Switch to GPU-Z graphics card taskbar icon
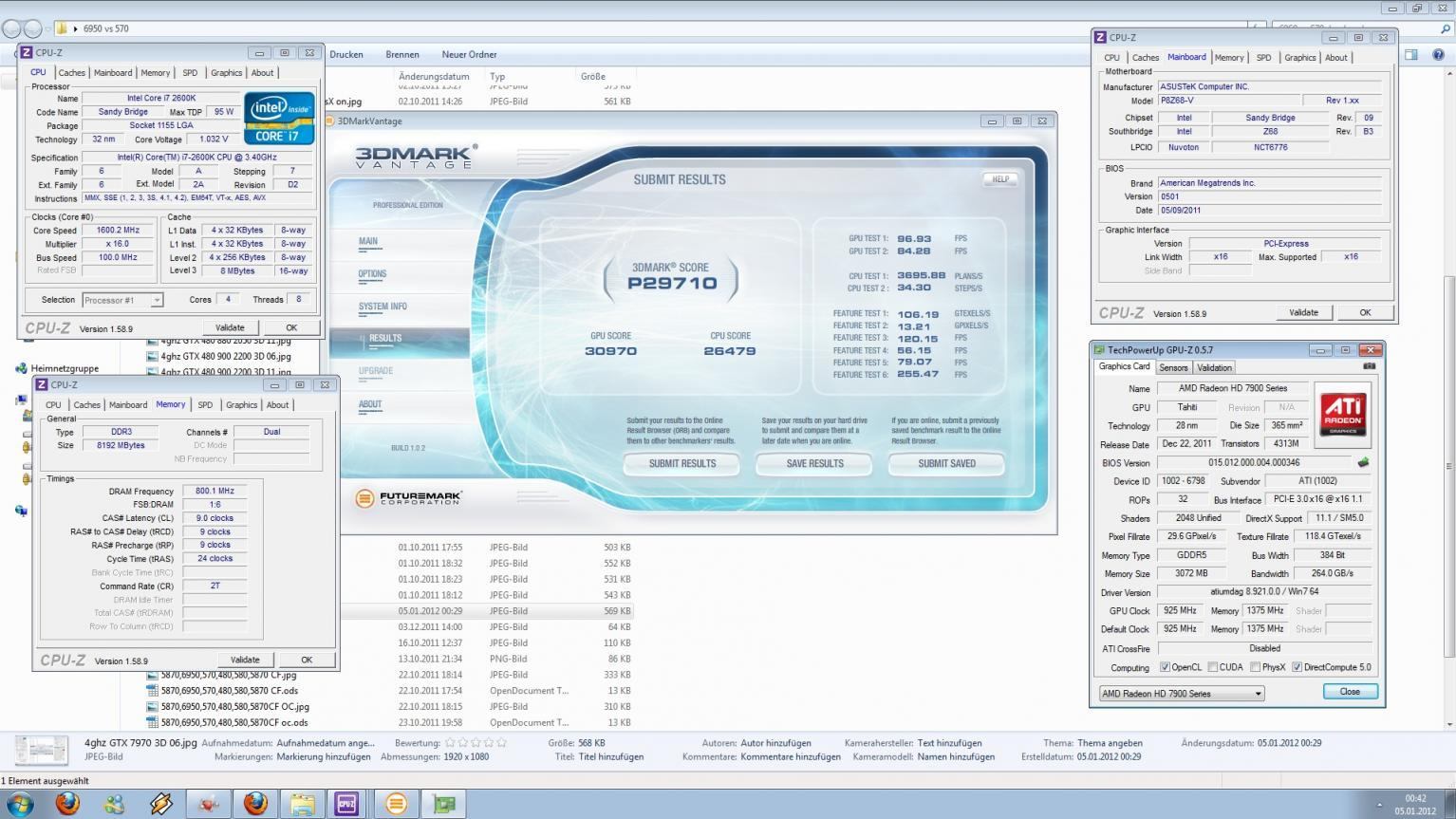 (x=443, y=805)
